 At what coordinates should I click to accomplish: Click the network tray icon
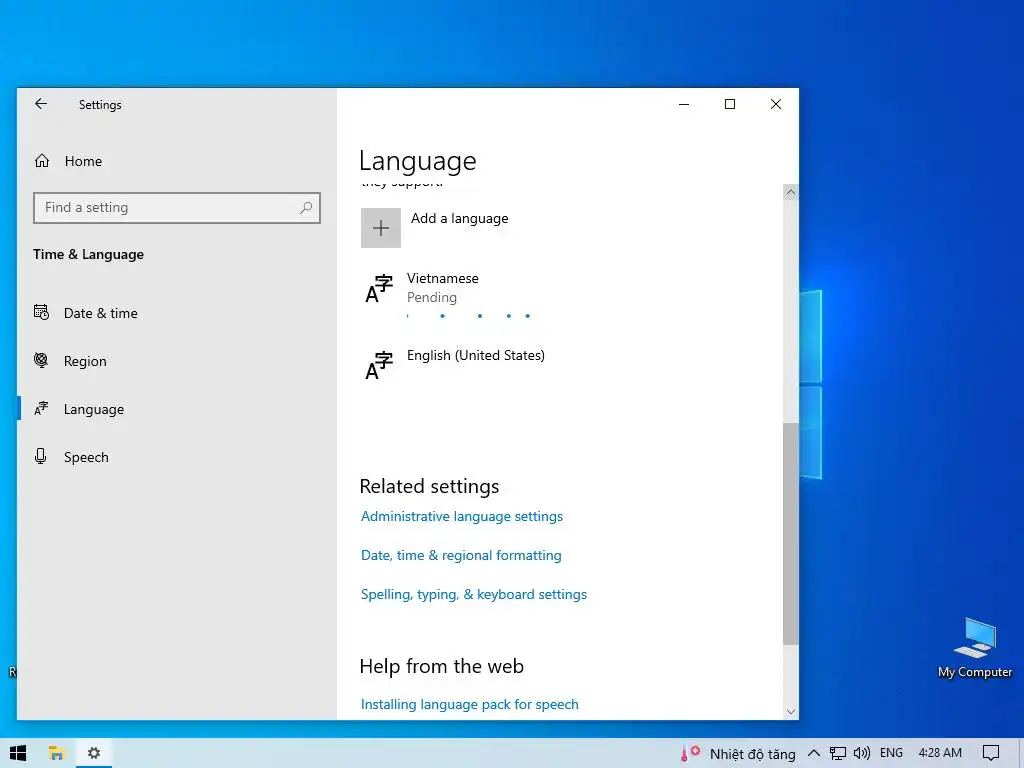tap(838, 753)
